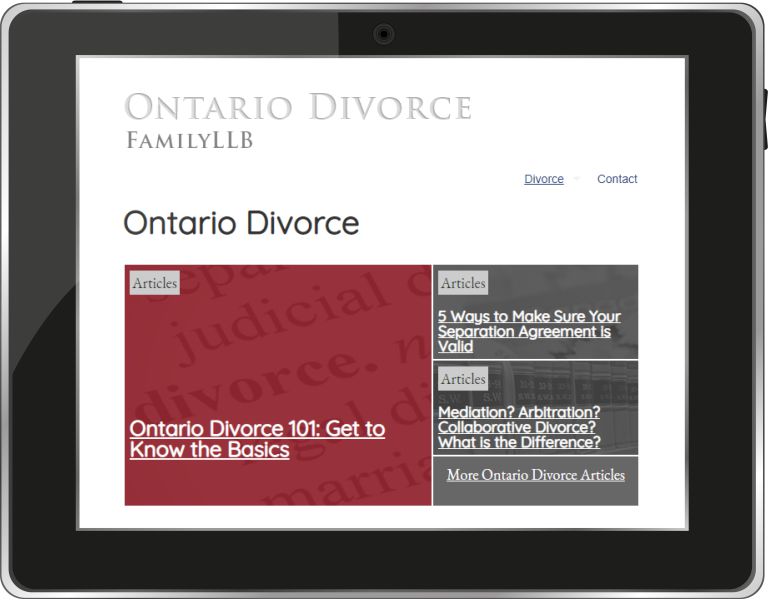Open Ontario Divorce 101 article link
This screenshot has height=600, width=768.
[258, 439]
